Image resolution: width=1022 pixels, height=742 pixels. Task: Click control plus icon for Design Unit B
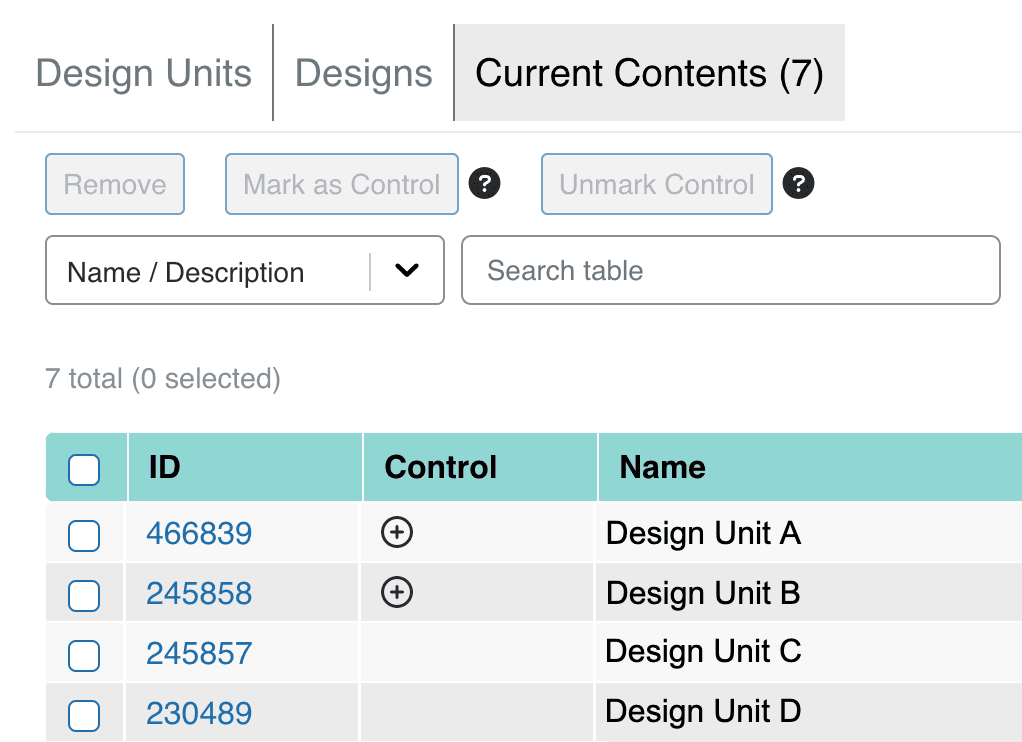click(x=397, y=593)
